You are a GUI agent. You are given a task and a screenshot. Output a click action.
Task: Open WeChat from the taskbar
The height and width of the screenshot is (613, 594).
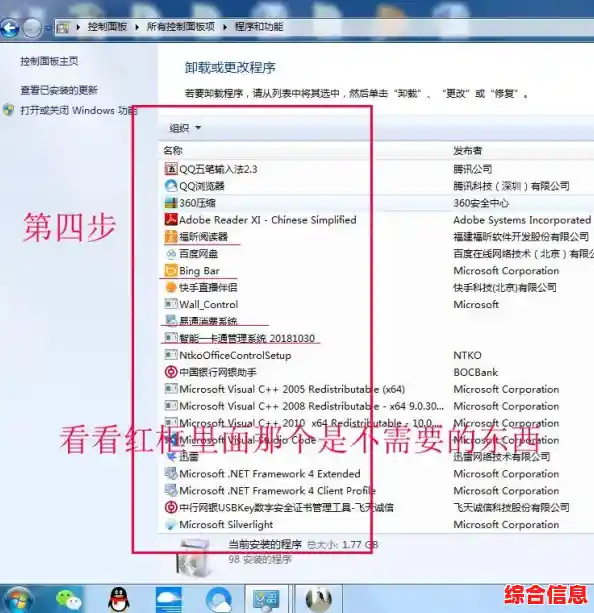click(x=68, y=600)
